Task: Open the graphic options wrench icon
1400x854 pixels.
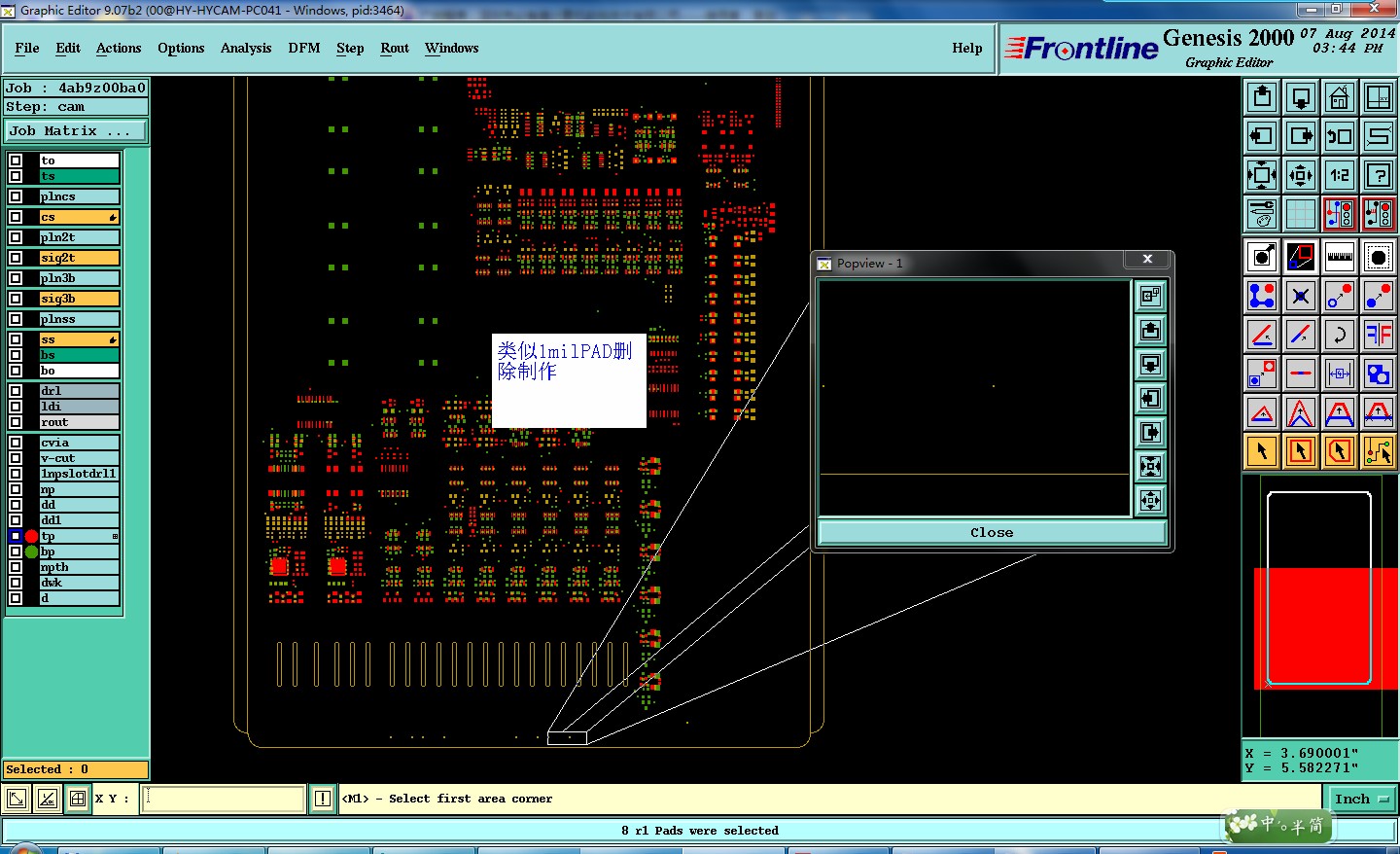Action: [1262, 214]
